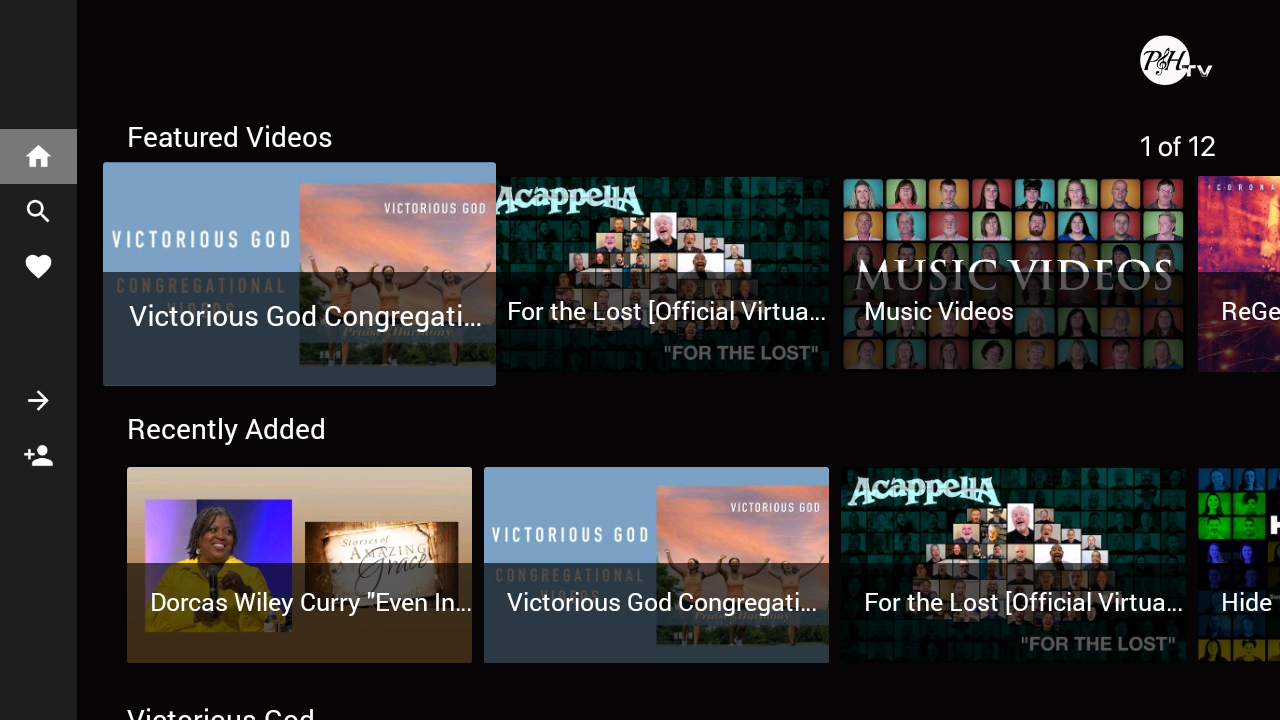
Task: Open Recently Added For the Lost video
Action: click(x=1013, y=565)
